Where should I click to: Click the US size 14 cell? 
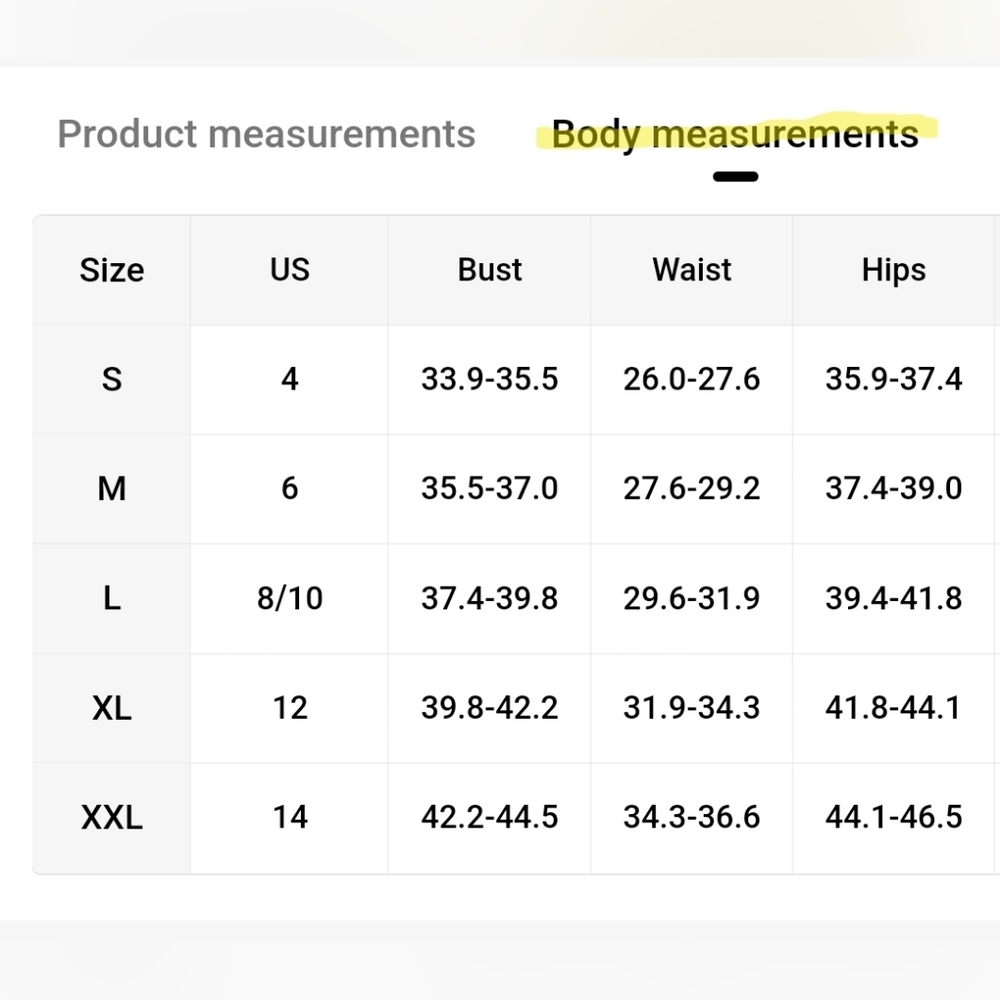pos(290,818)
